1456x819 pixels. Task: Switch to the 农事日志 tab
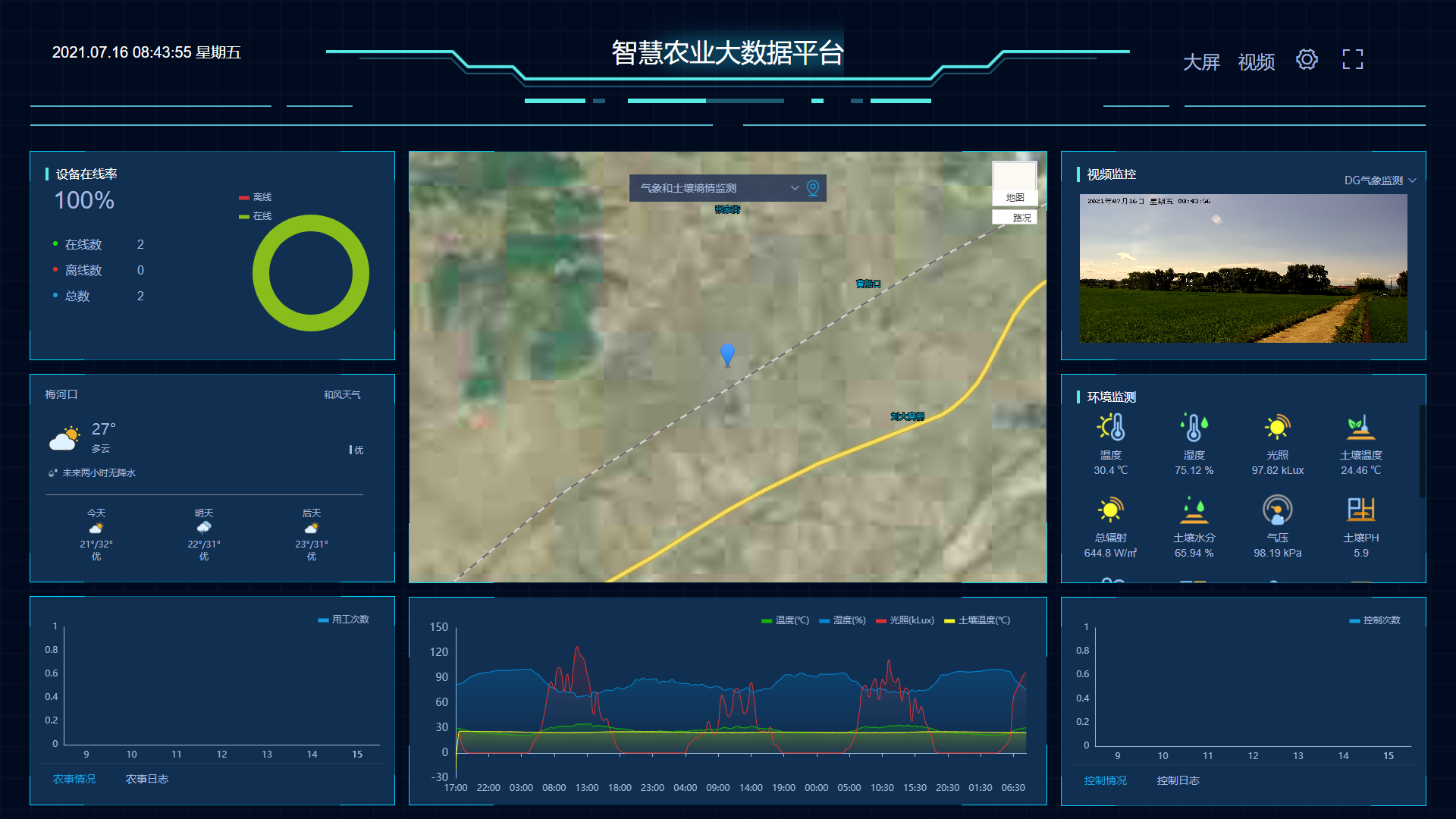pyautogui.click(x=147, y=779)
